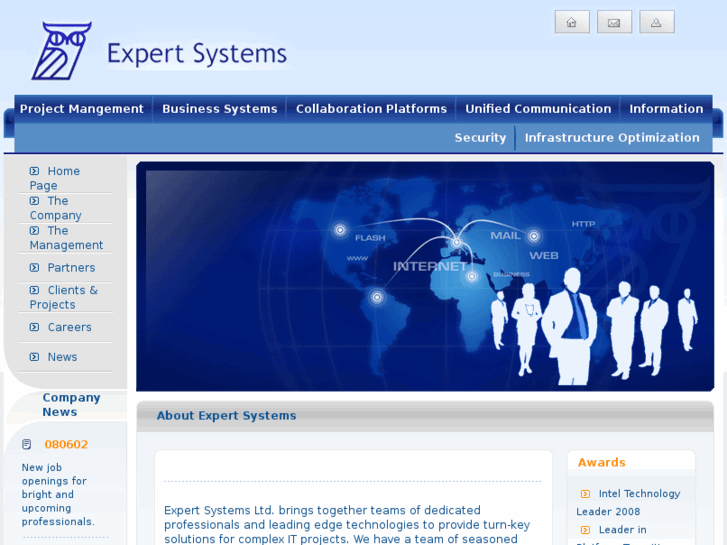Click arrow icon beside Partners
Image resolution: width=727 pixels, height=545 pixels.
tap(34, 268)
